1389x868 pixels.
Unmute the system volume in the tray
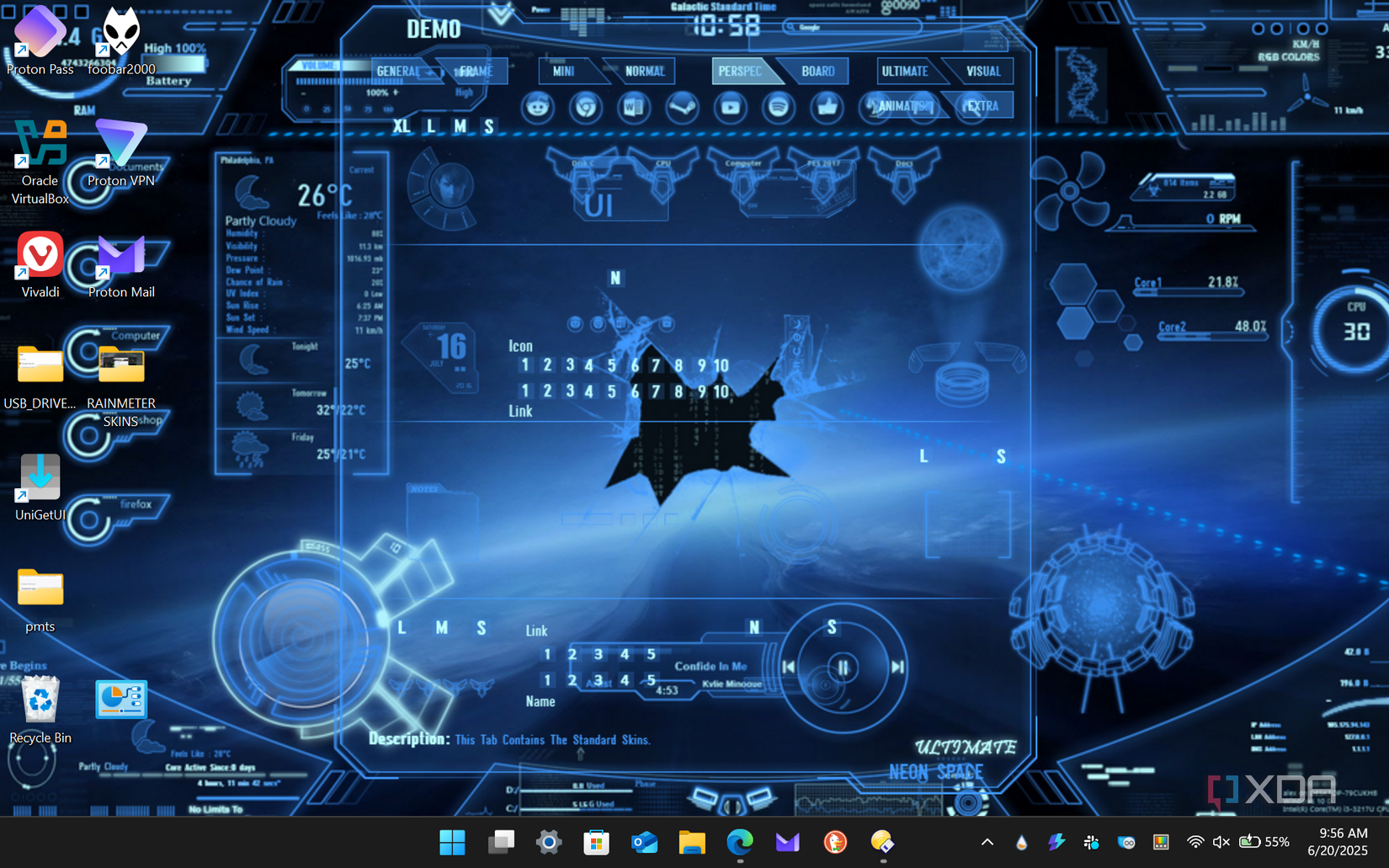point(1221,842)
